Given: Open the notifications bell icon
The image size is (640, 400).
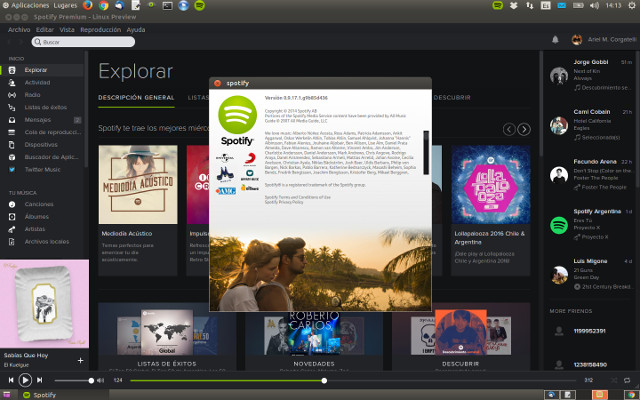Looking at the screenshot, I should tap(555, 40).
